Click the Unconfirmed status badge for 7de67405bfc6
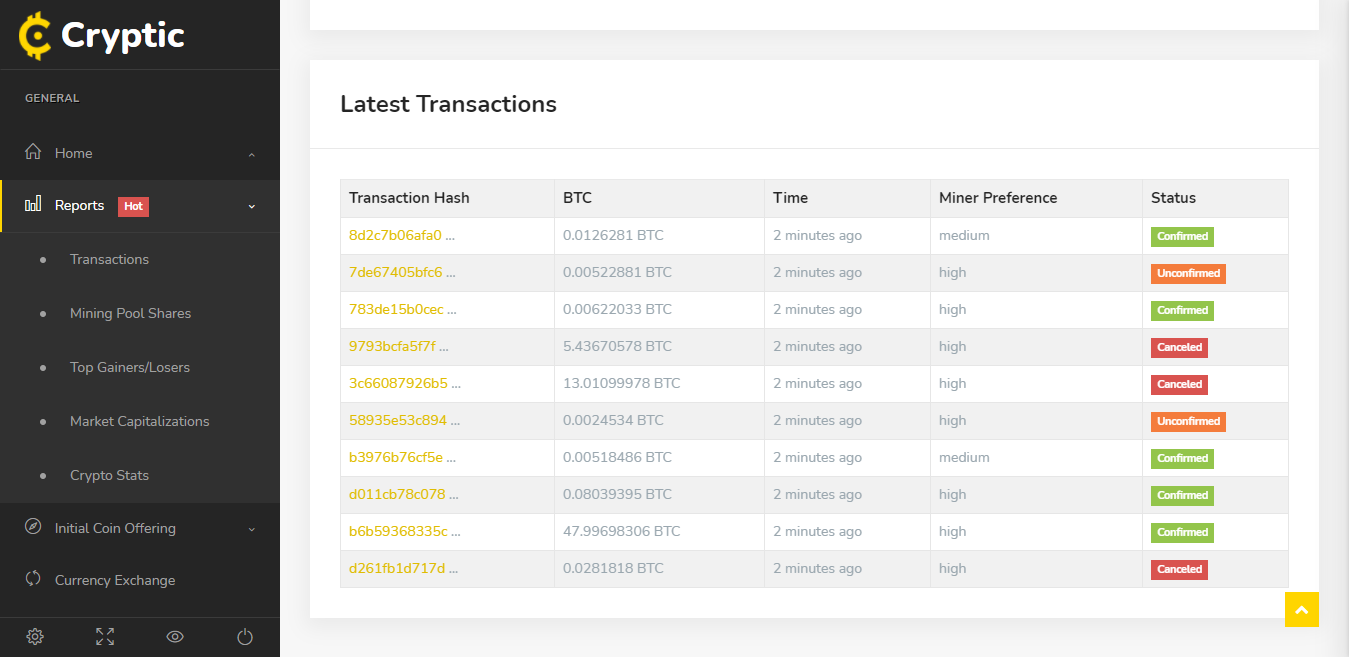This screenshot has height=657, width=1349. point(1188,273)
